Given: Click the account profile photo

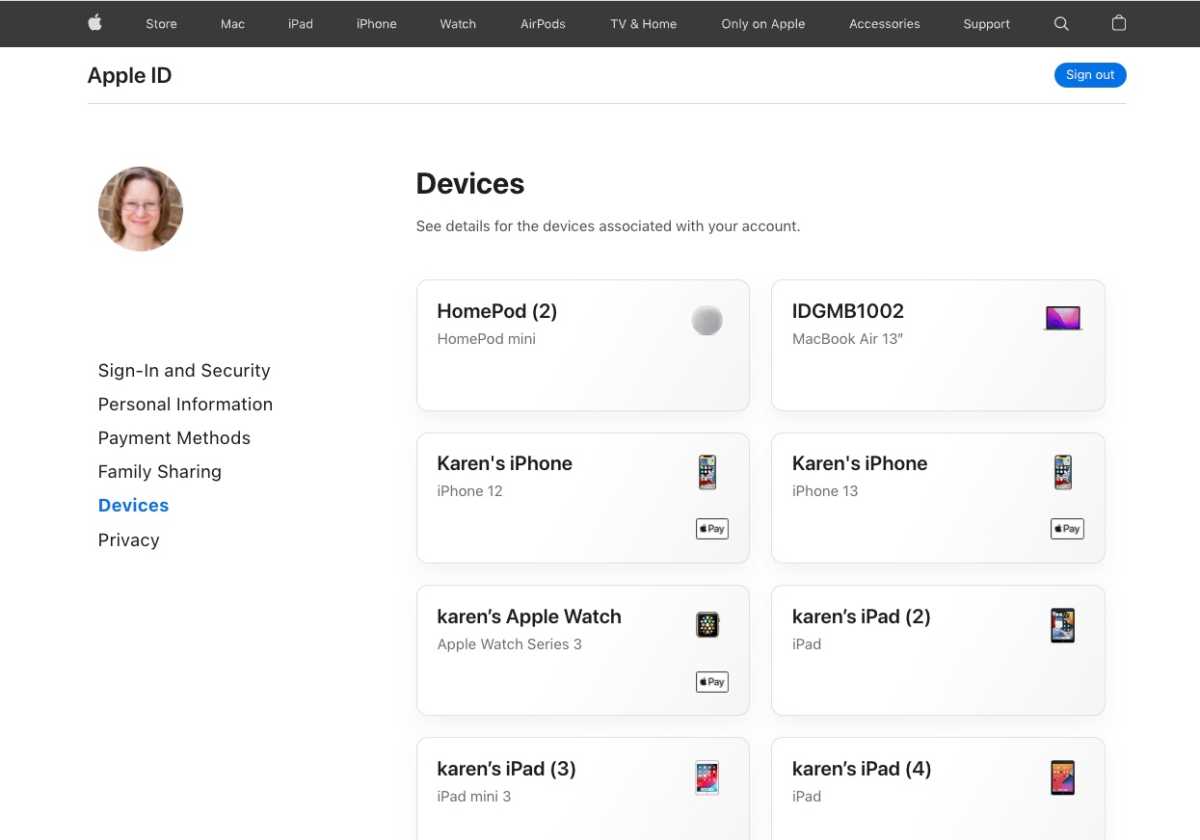Looking at the screenshot, I should pos(140,209).
